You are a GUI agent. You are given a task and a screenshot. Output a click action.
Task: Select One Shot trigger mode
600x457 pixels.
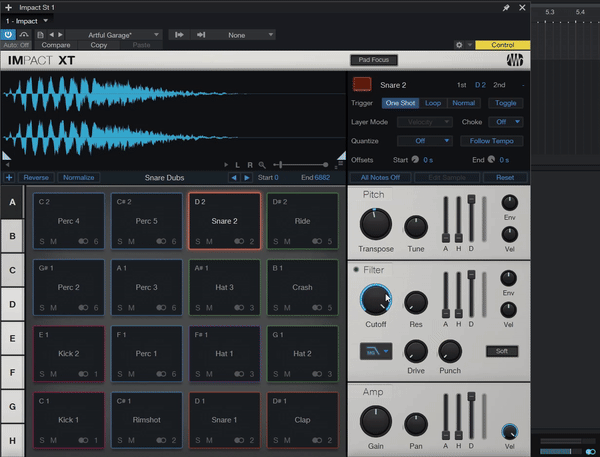(400, 103)
